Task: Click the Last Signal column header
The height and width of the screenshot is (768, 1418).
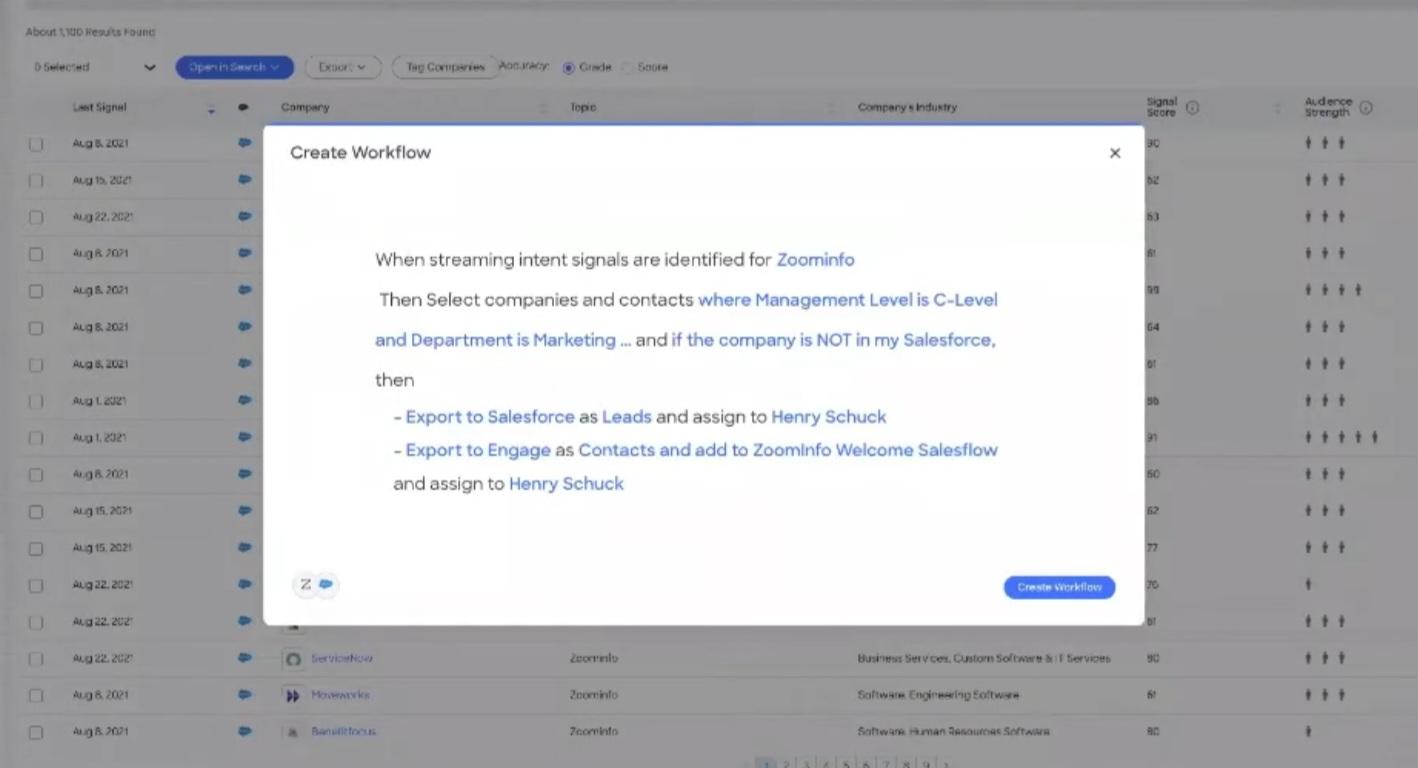Action: coord(100,107)
